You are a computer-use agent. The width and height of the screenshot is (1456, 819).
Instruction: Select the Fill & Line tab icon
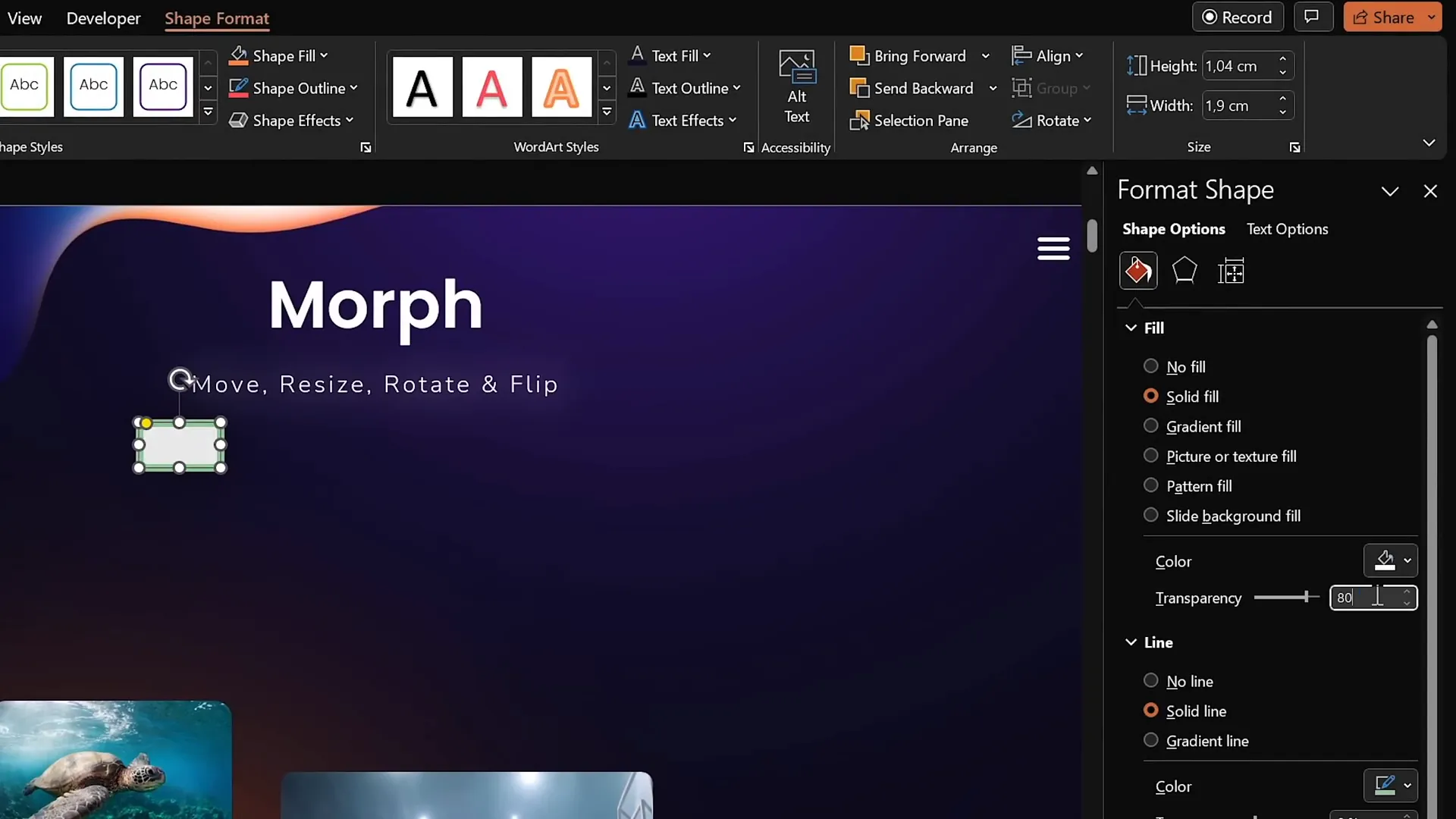tap(1137, 271)
